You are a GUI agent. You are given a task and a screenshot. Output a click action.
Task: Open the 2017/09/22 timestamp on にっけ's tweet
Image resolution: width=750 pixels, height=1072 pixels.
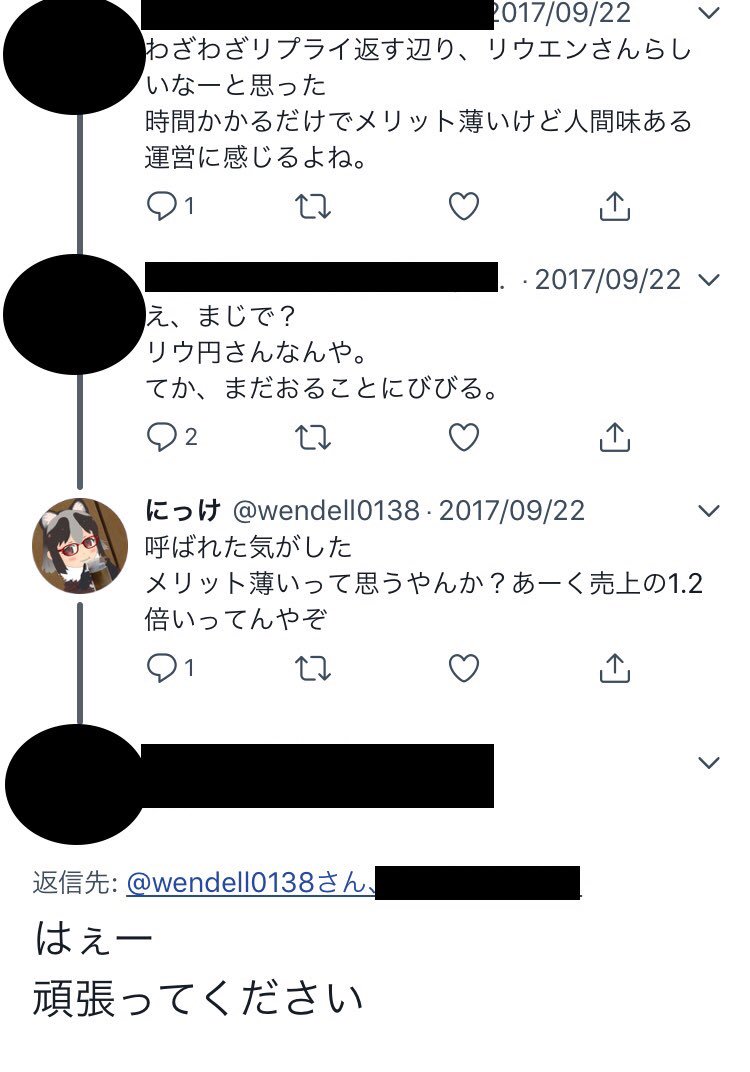pos(512,511)
